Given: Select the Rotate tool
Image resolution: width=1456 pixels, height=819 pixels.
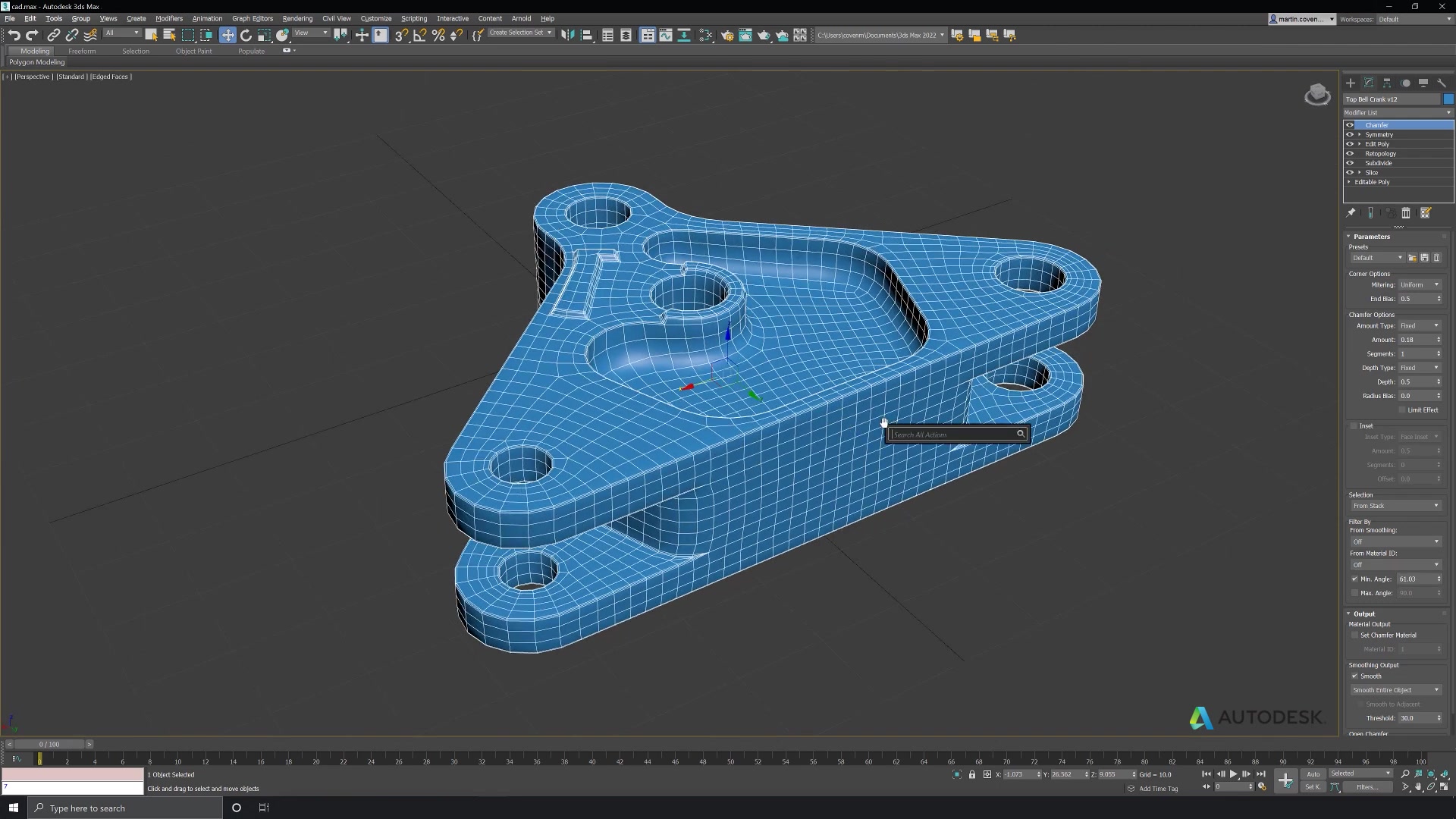Looking at the screenshot, I should [246, 35].
